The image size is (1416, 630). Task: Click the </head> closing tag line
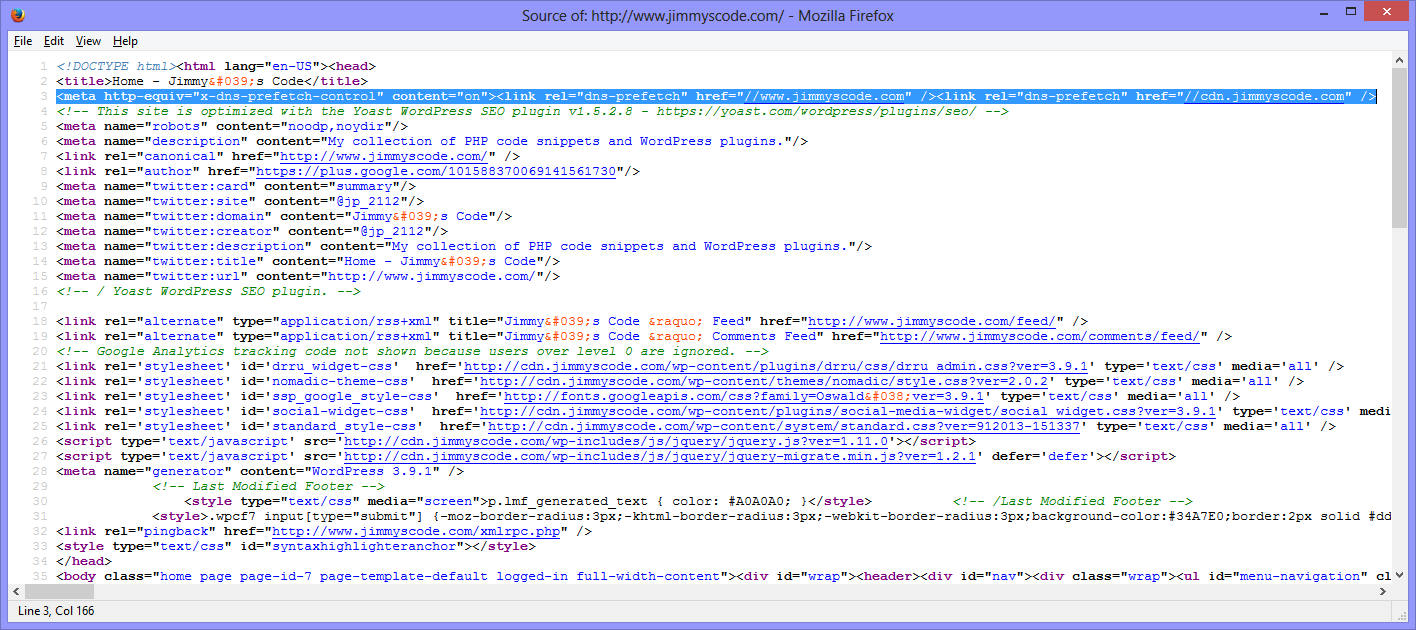84,561
